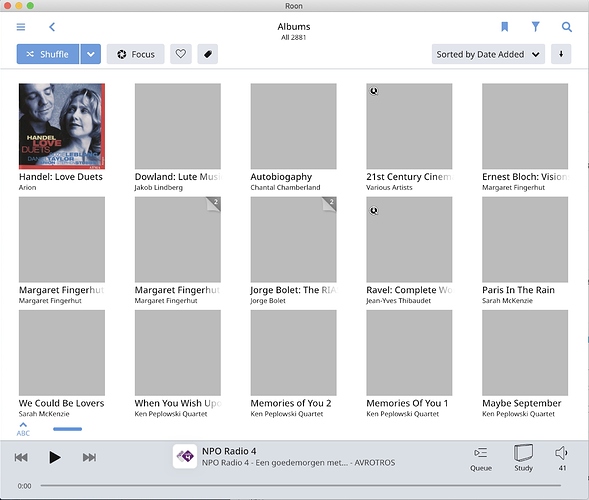Click the Shuffle button
The image size is (589, 500).
(48, 54)
